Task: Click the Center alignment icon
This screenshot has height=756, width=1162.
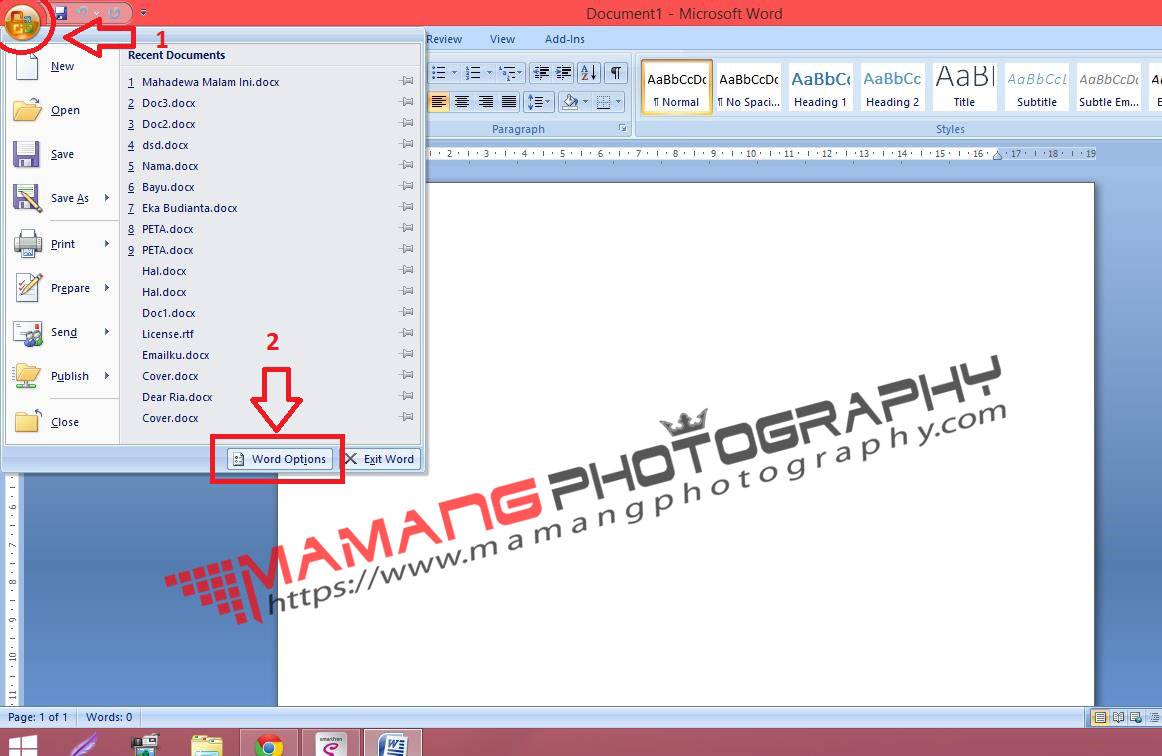Action: (x=462, y=102)
